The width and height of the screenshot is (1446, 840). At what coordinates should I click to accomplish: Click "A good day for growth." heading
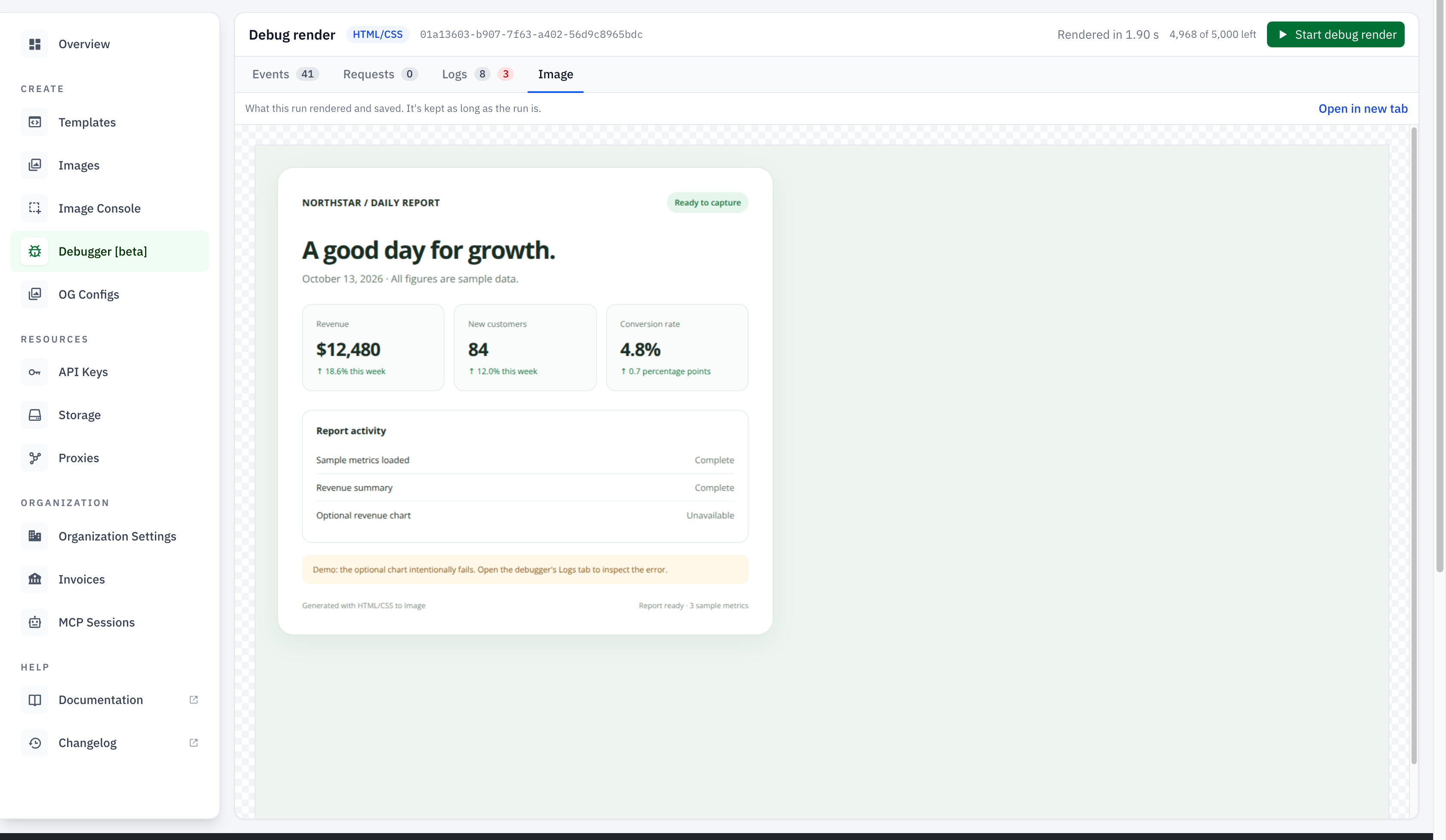429,250
